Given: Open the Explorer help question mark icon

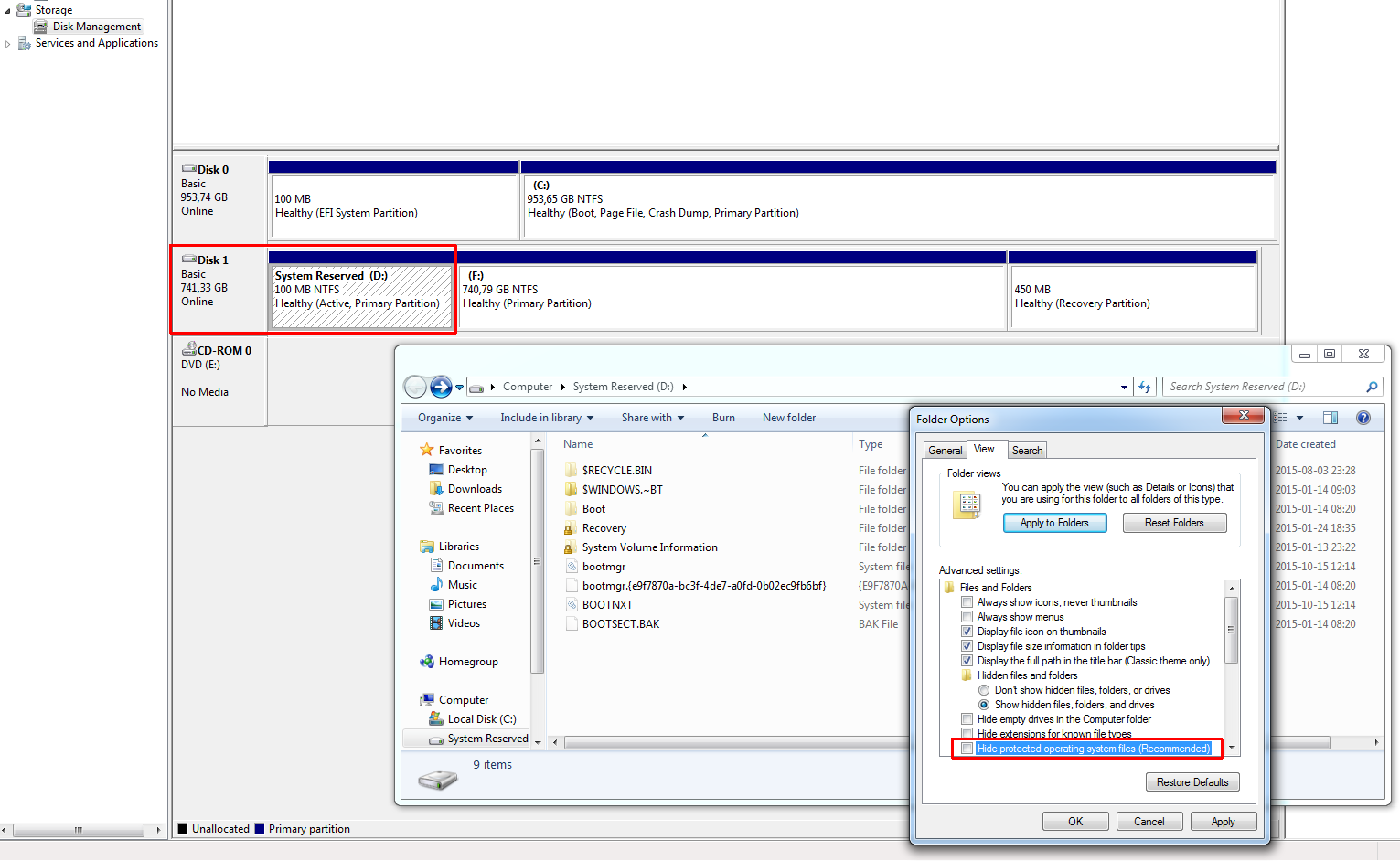Looking at the screenshot, I should pos(1363,418).
